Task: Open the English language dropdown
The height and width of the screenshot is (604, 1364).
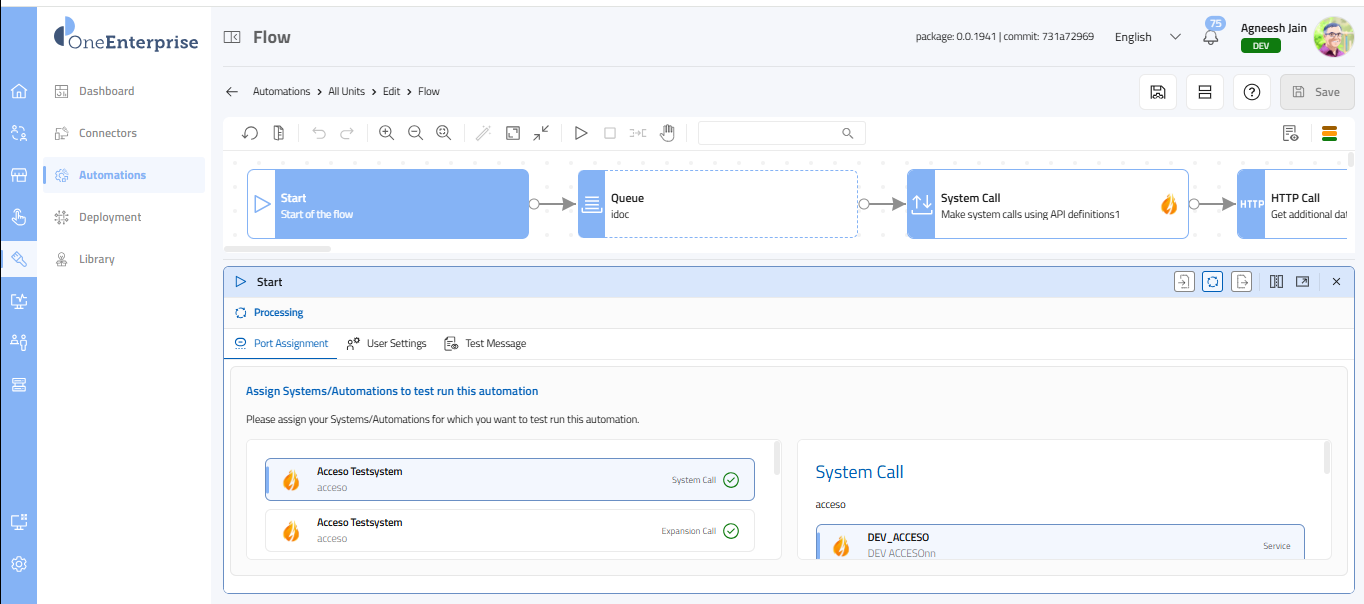Action: click(1147, 37)
